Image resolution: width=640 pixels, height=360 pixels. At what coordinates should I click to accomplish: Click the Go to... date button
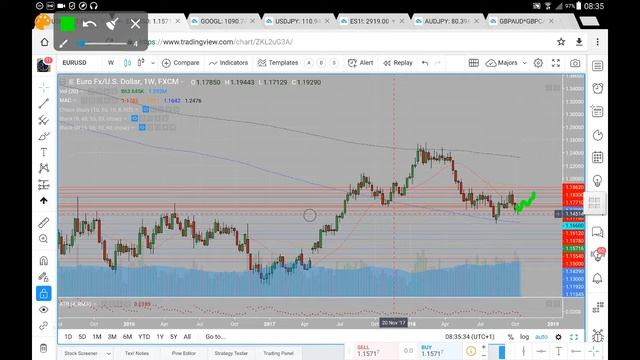point(215,337)
